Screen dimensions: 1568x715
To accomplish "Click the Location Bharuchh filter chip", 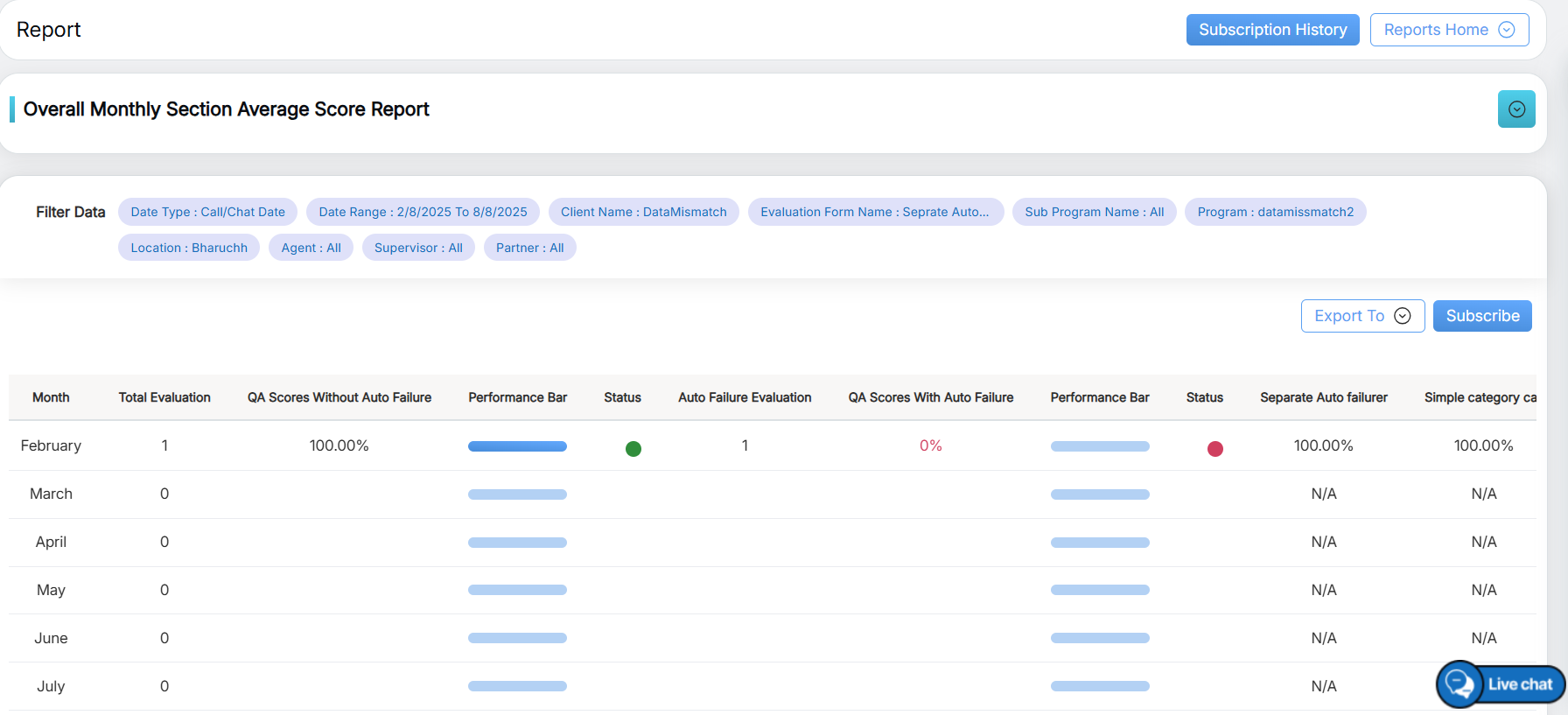I will click(x=189, y=248).
